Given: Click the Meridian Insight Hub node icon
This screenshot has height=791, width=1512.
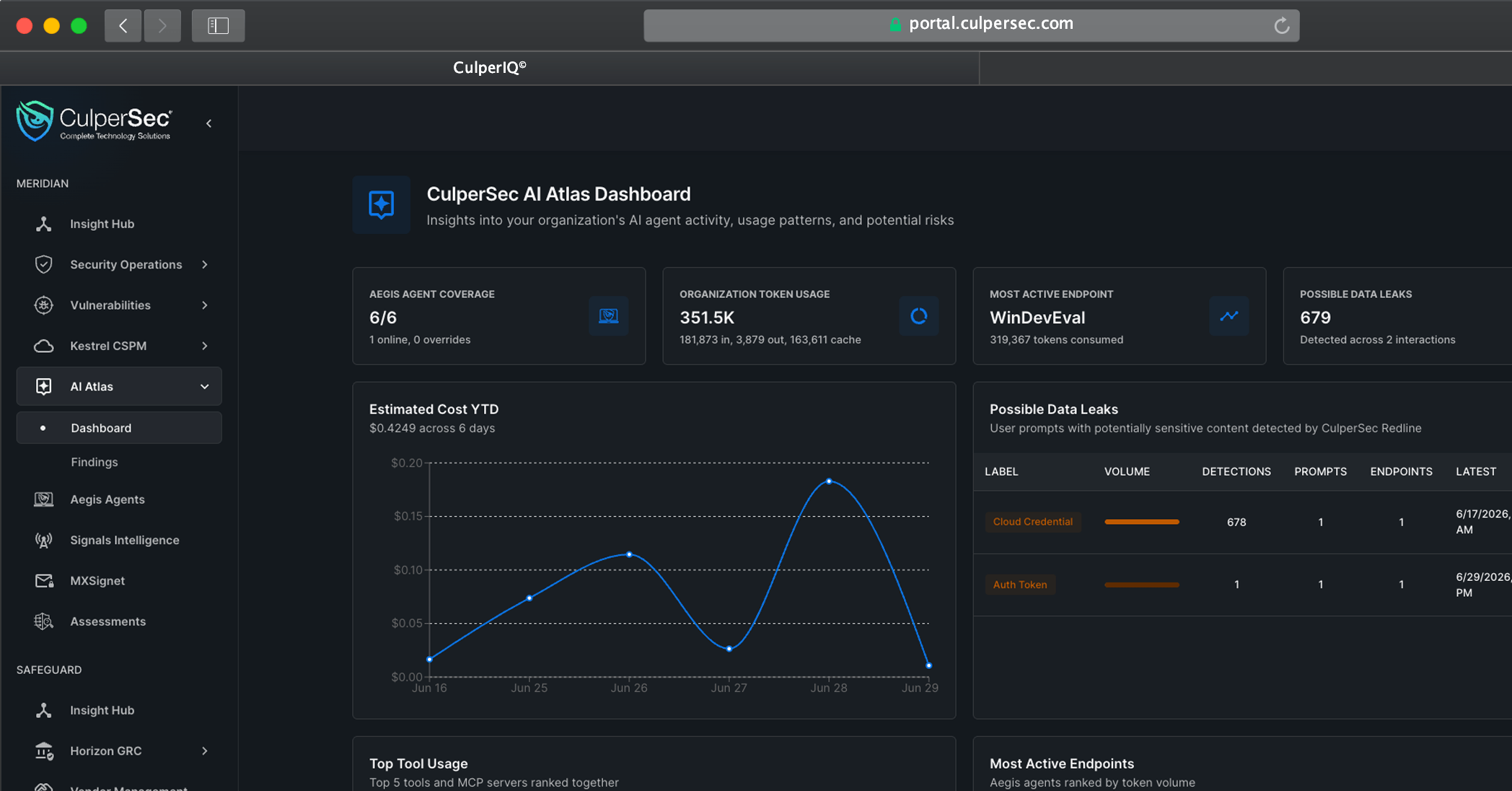Looking at the screenshot, I should tap(44, 224).
